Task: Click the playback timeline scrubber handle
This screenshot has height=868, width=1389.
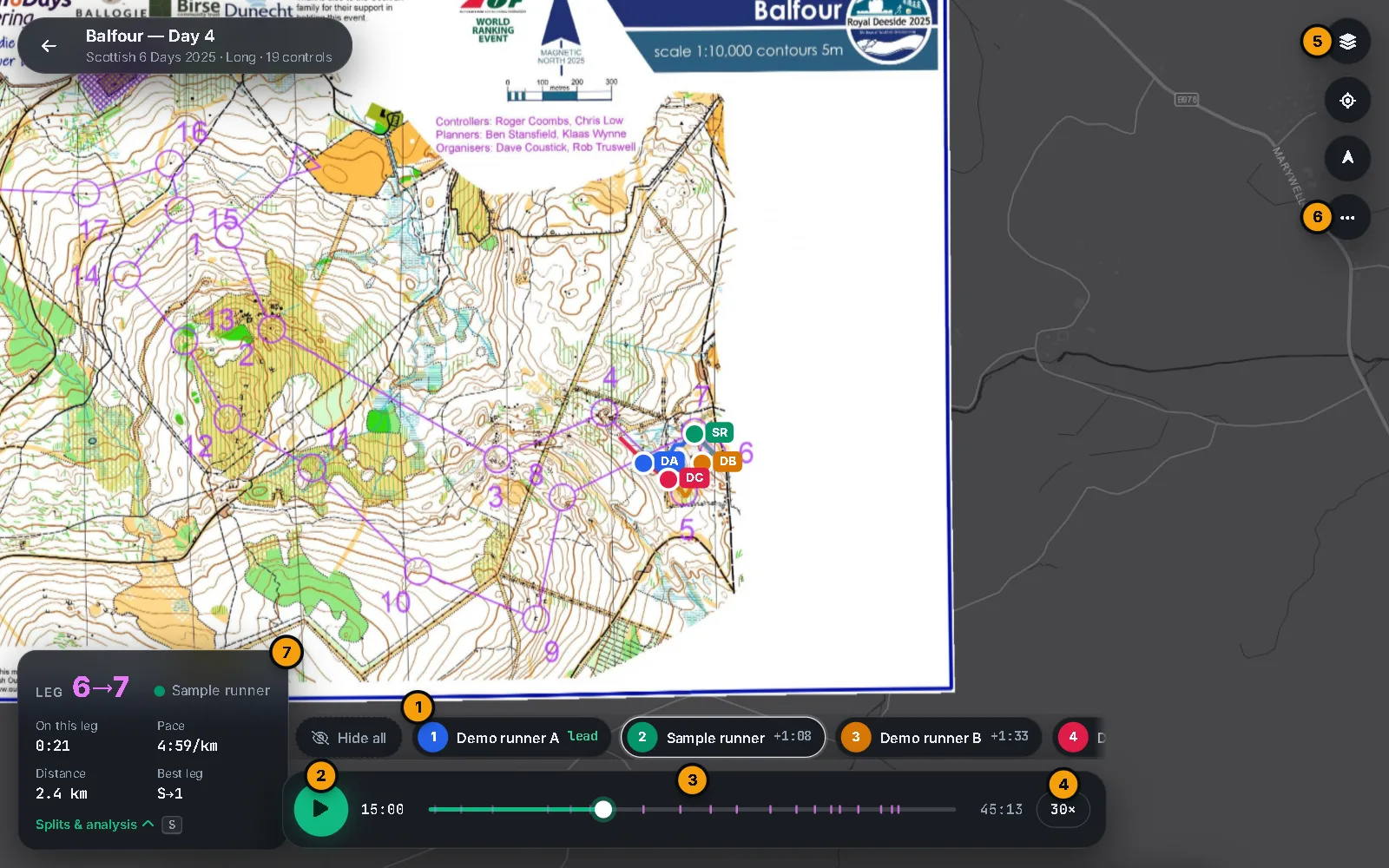Action: click(602, 810)
